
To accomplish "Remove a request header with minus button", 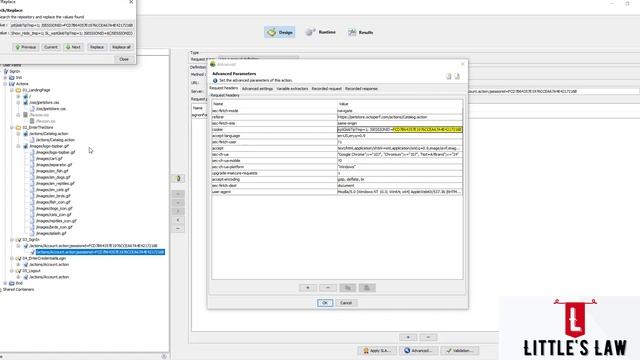I will (328, 288).
